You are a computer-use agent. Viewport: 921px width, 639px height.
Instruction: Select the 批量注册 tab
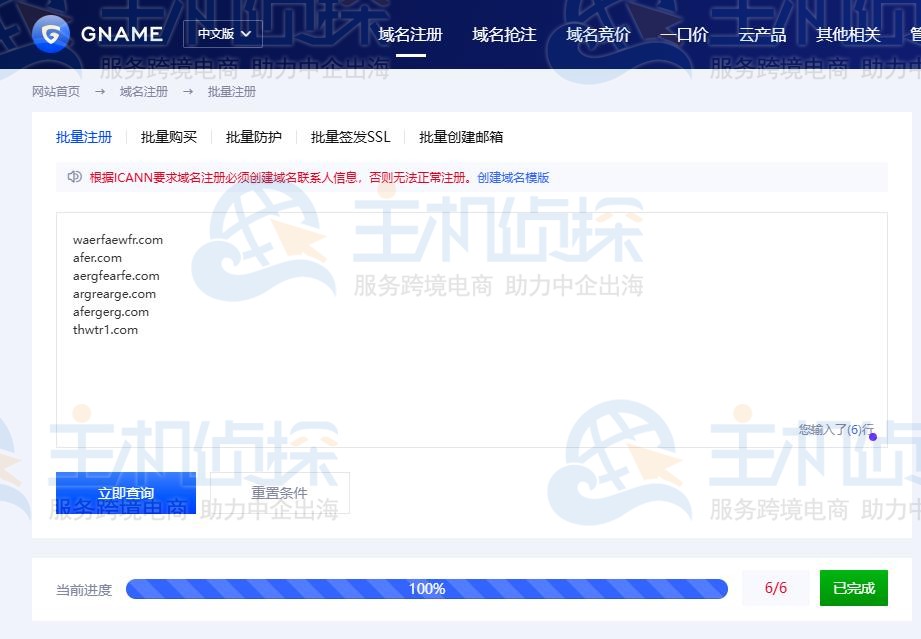(x=84, y=137)
